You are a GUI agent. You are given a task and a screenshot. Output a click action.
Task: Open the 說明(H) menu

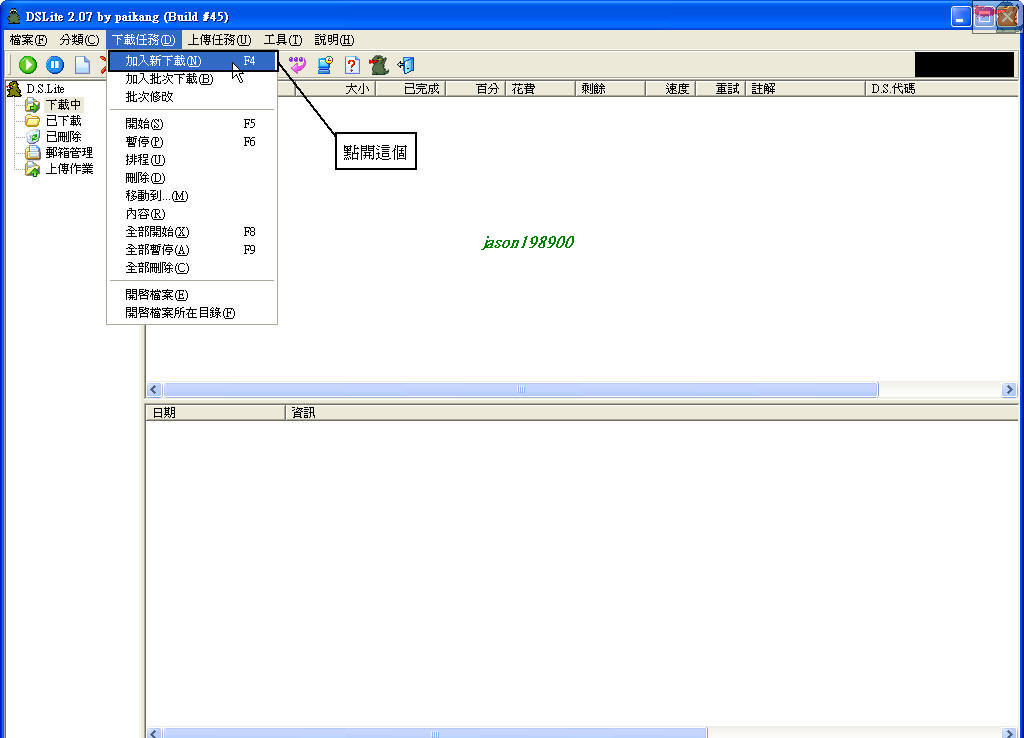pos(334,40)
